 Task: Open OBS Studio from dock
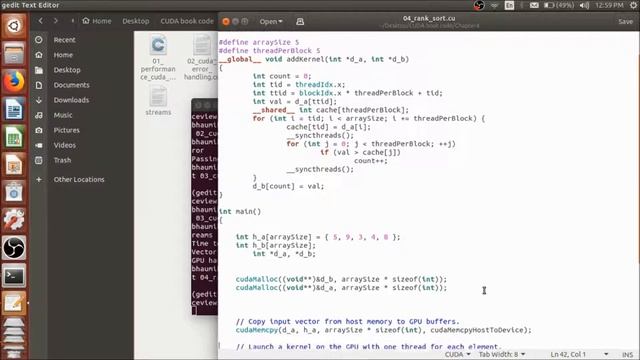13,248
